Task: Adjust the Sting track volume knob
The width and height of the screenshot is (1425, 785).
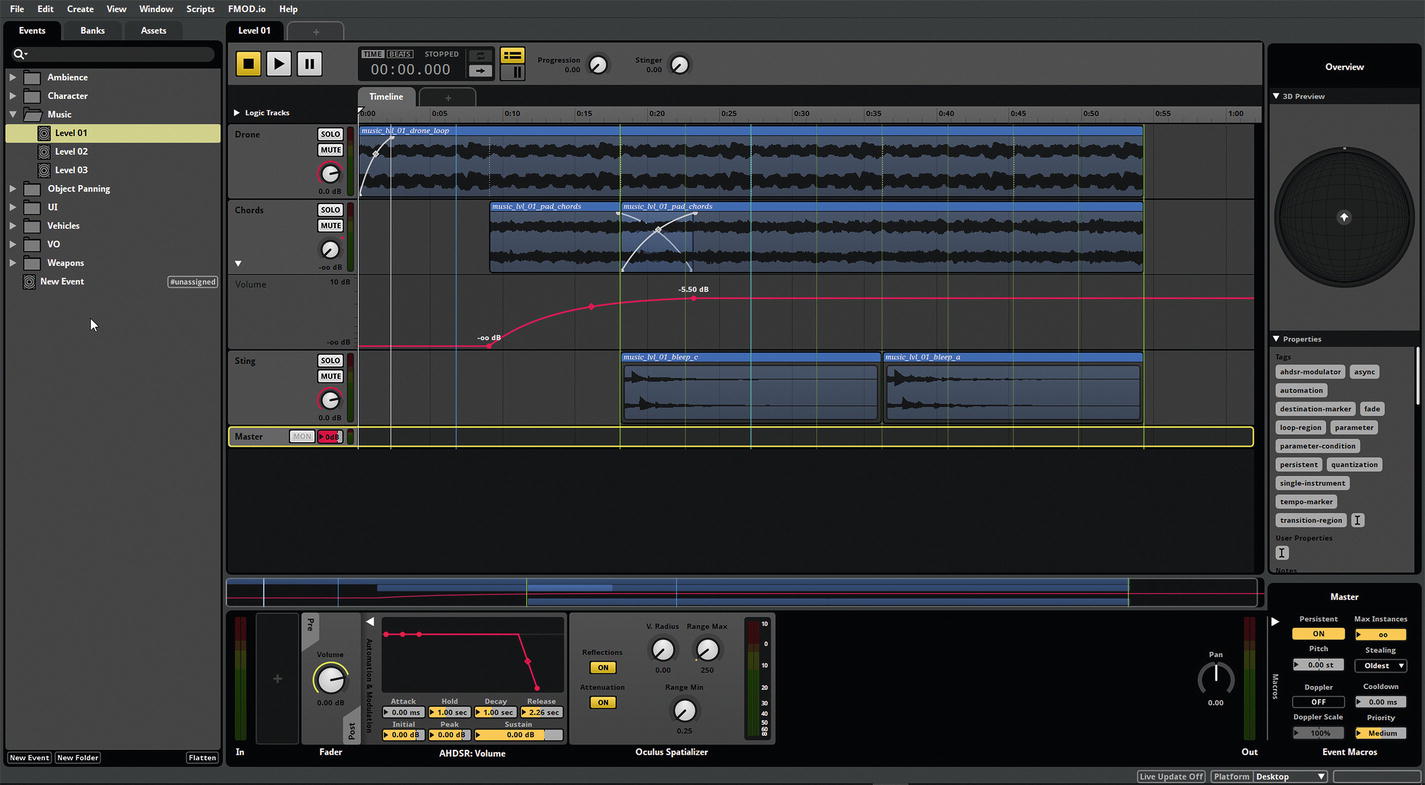Action: pos(330,400)
